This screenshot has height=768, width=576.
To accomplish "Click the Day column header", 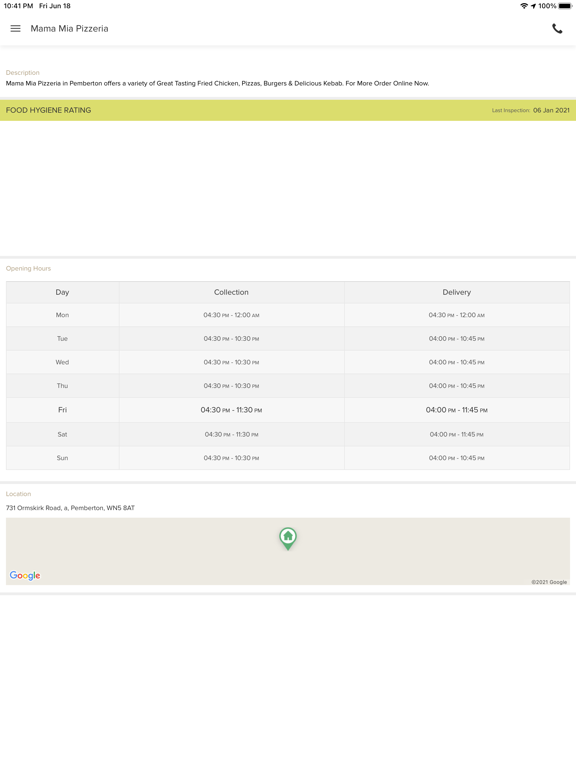I will point(62,292).
